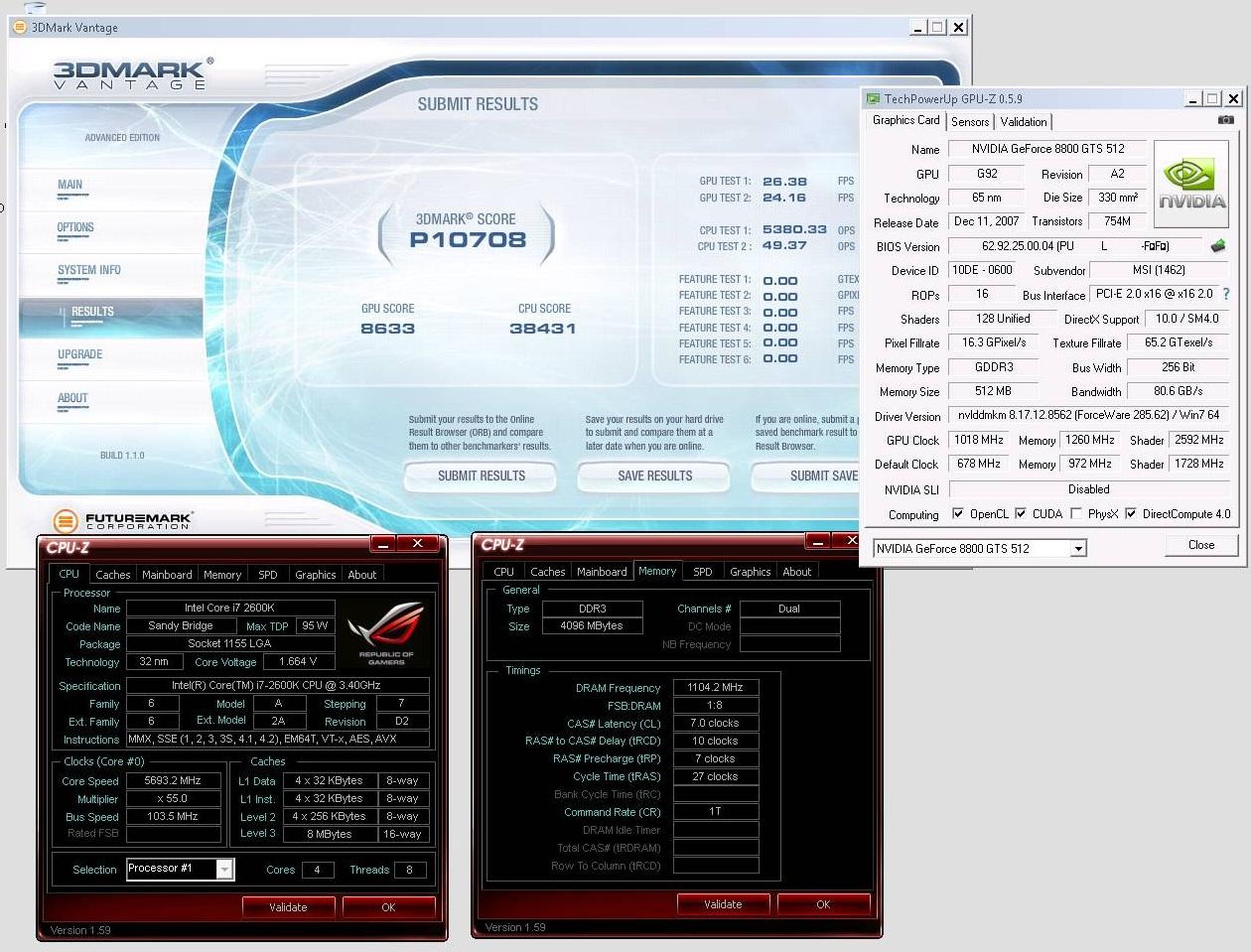Click the Specification i7-2600K field
1251x952 pixels.
click(x=277, y=685)
